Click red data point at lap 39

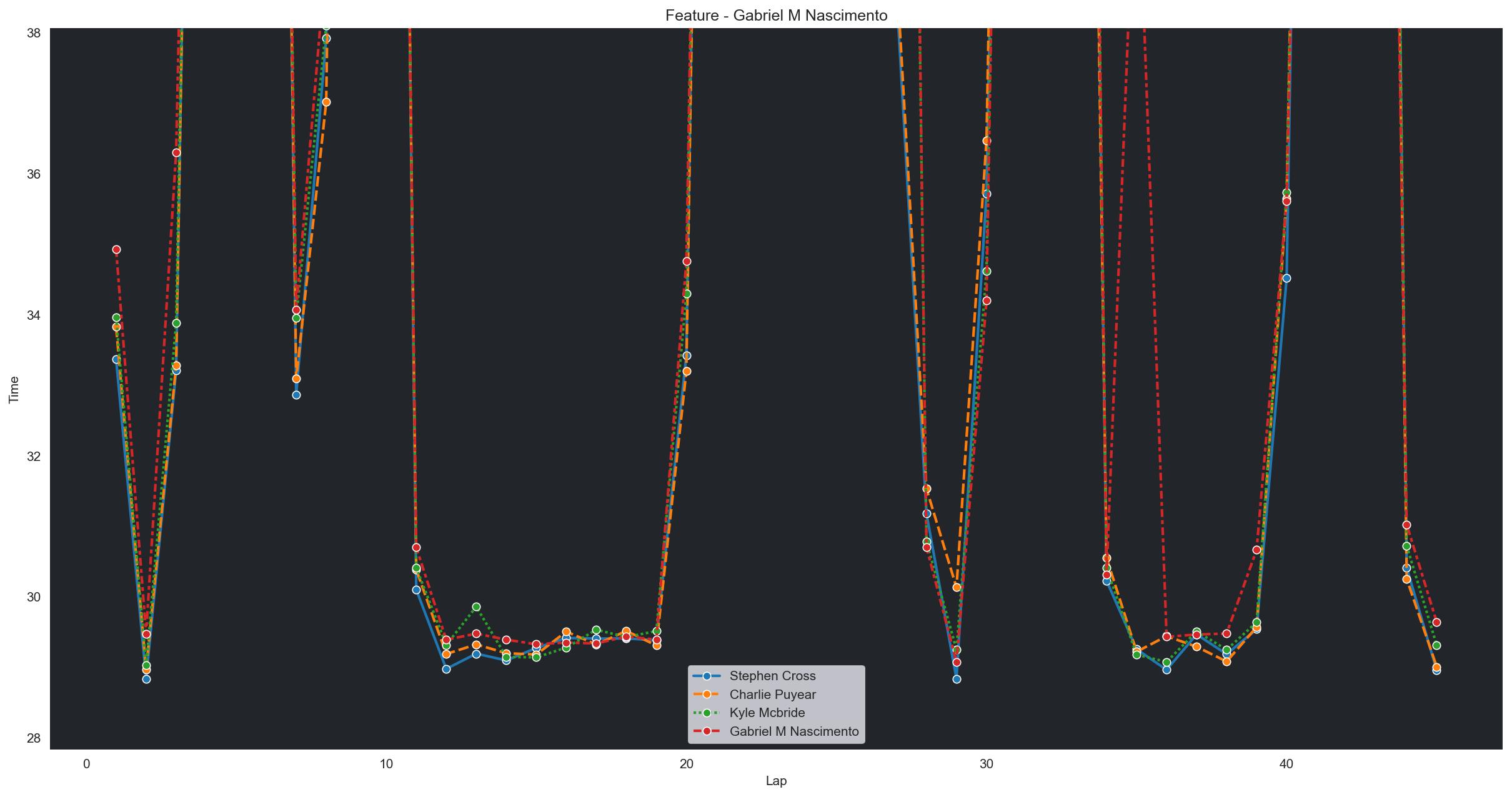[1256, 550]
